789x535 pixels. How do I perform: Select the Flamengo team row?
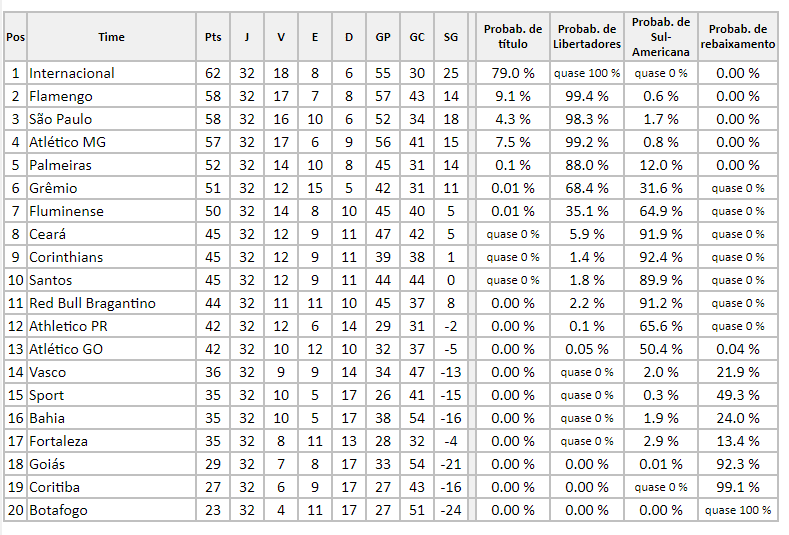[390, 96]
